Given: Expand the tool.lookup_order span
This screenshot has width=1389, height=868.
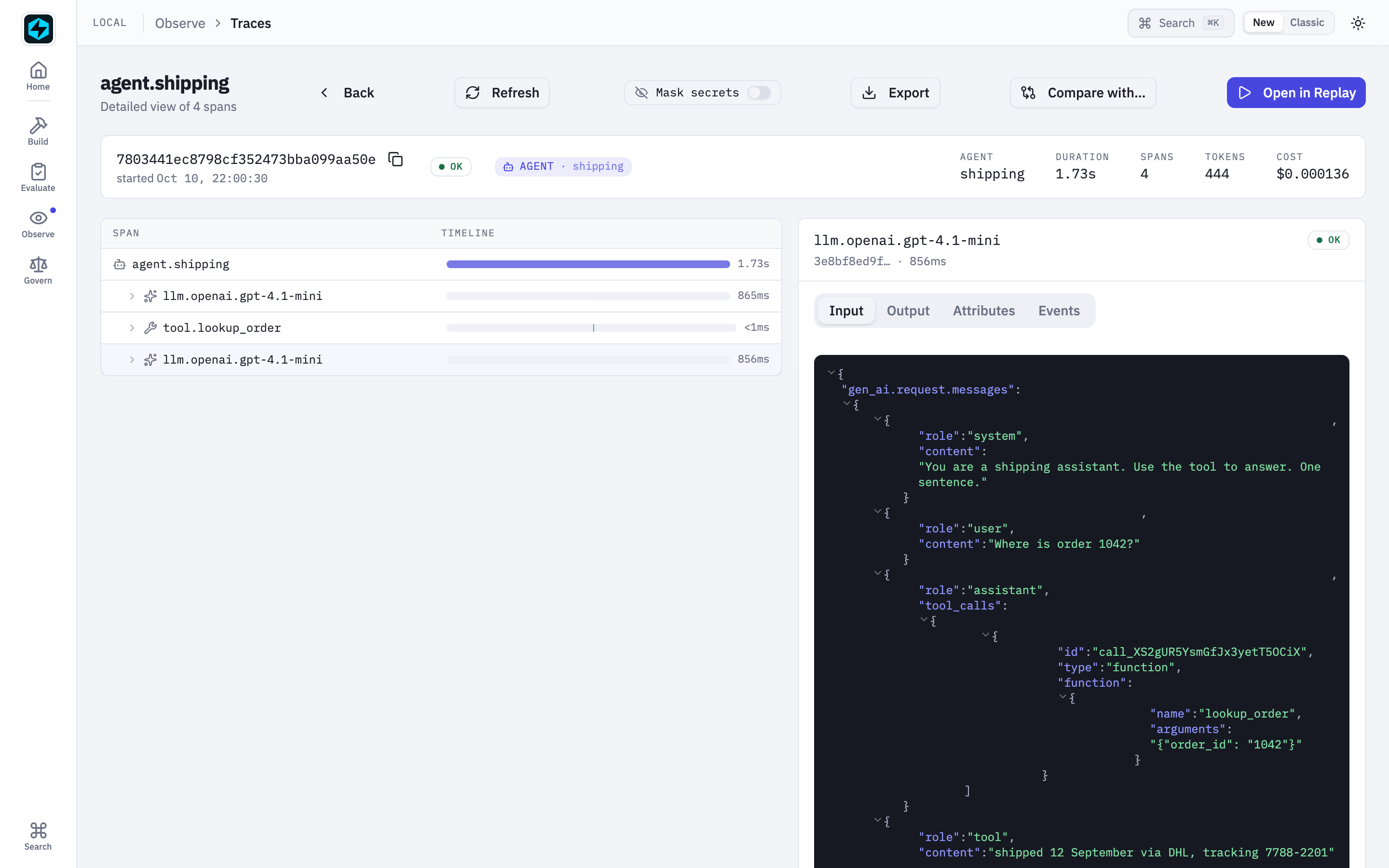Looking at the screenshot, I should point(132,328).
